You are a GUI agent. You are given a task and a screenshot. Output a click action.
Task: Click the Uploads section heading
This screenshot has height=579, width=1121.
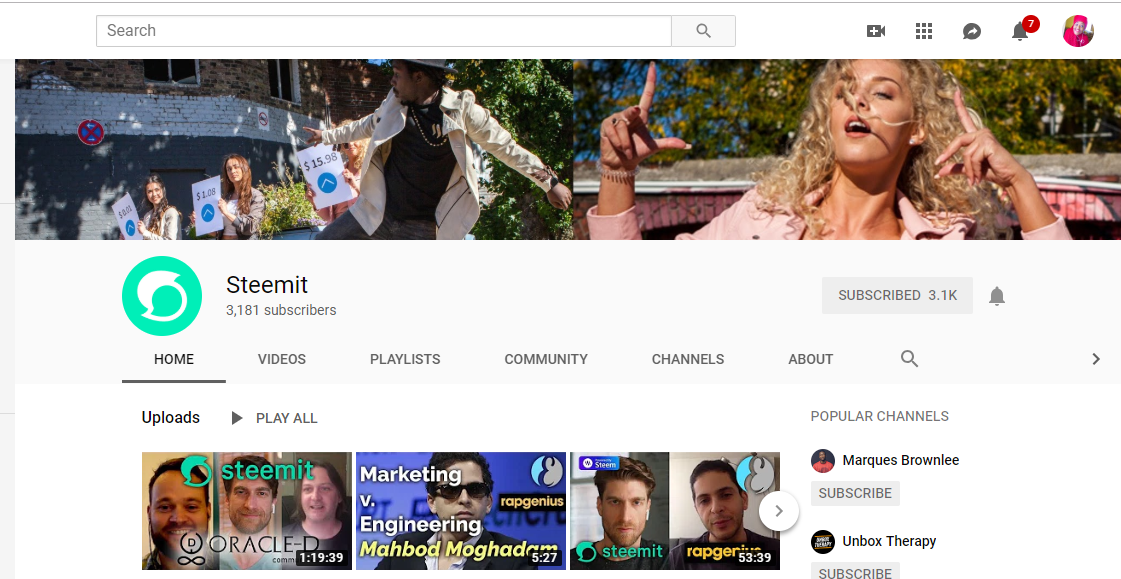(171, 417)
